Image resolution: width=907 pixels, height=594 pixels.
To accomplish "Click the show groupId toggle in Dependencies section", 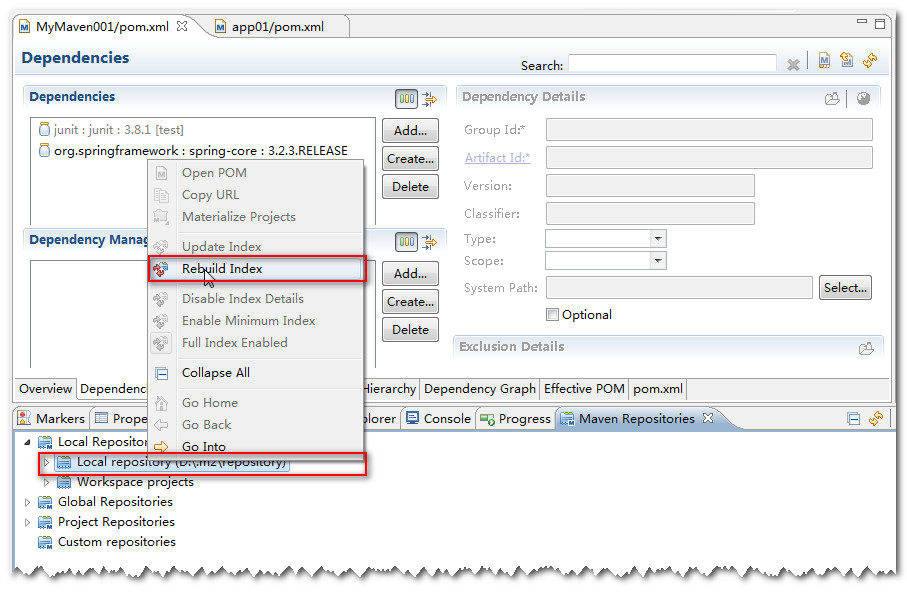I will click(406, 99).
